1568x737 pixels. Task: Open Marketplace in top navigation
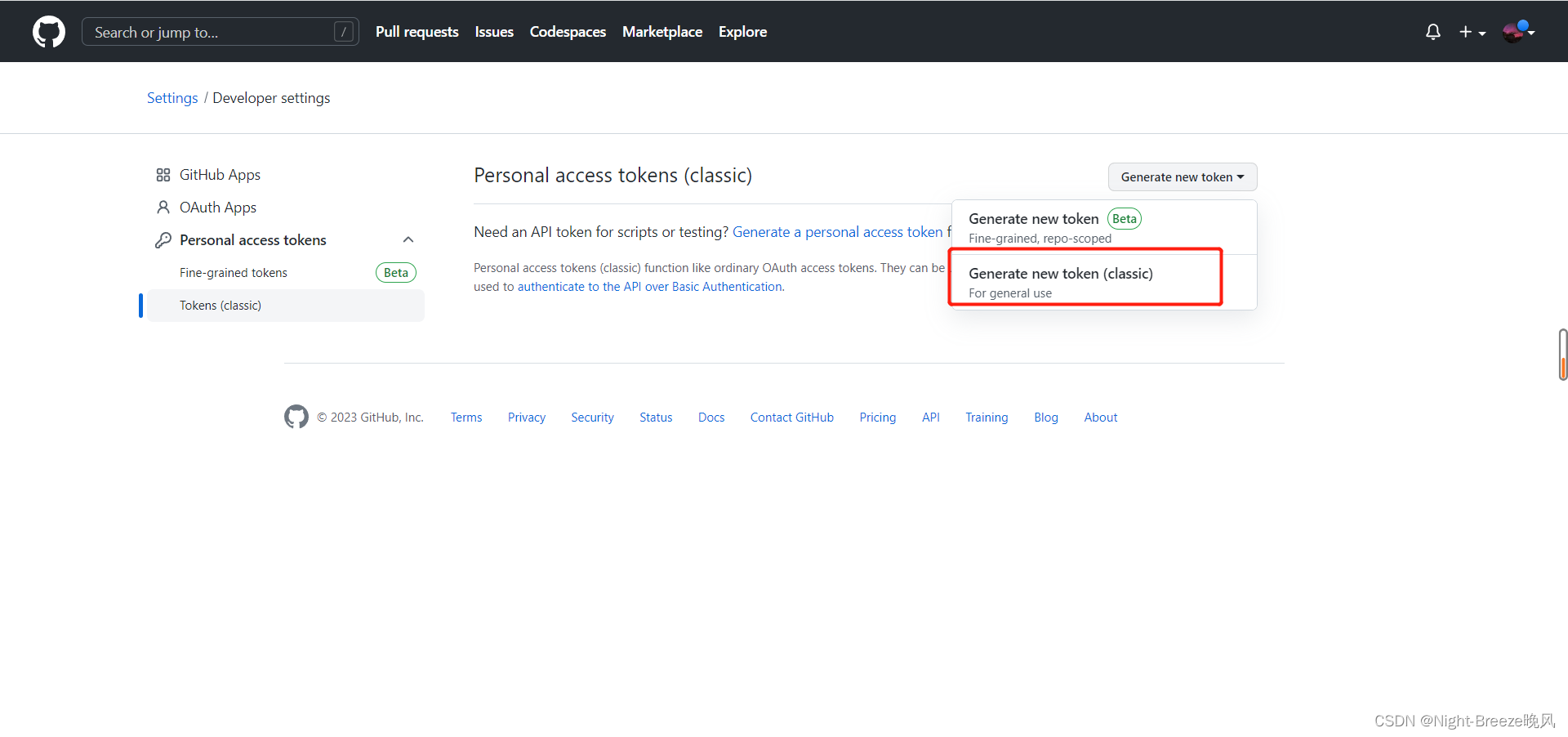[x=662, y=32]
